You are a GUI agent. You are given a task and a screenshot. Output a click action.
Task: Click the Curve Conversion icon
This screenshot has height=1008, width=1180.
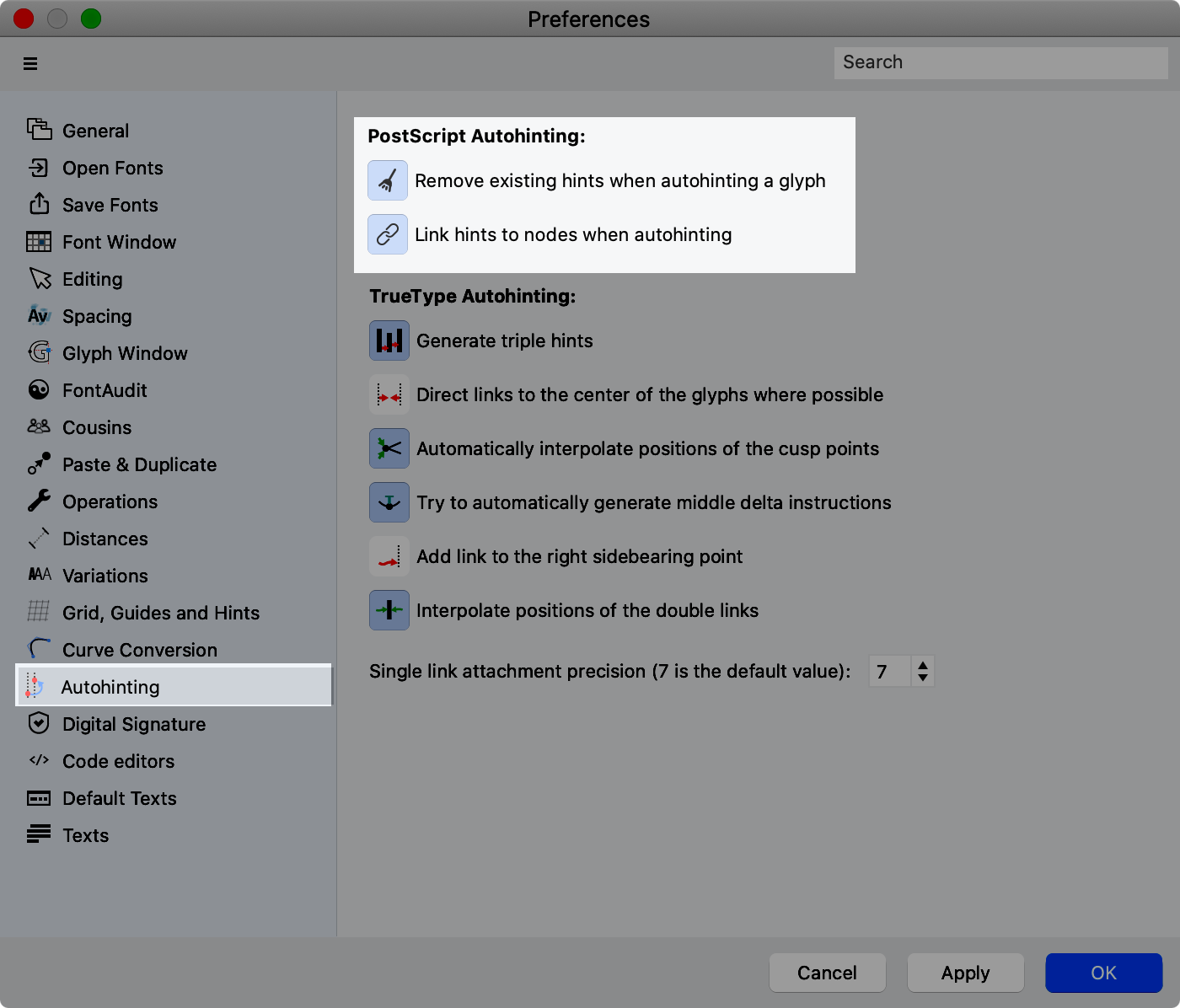click(39, 648)
